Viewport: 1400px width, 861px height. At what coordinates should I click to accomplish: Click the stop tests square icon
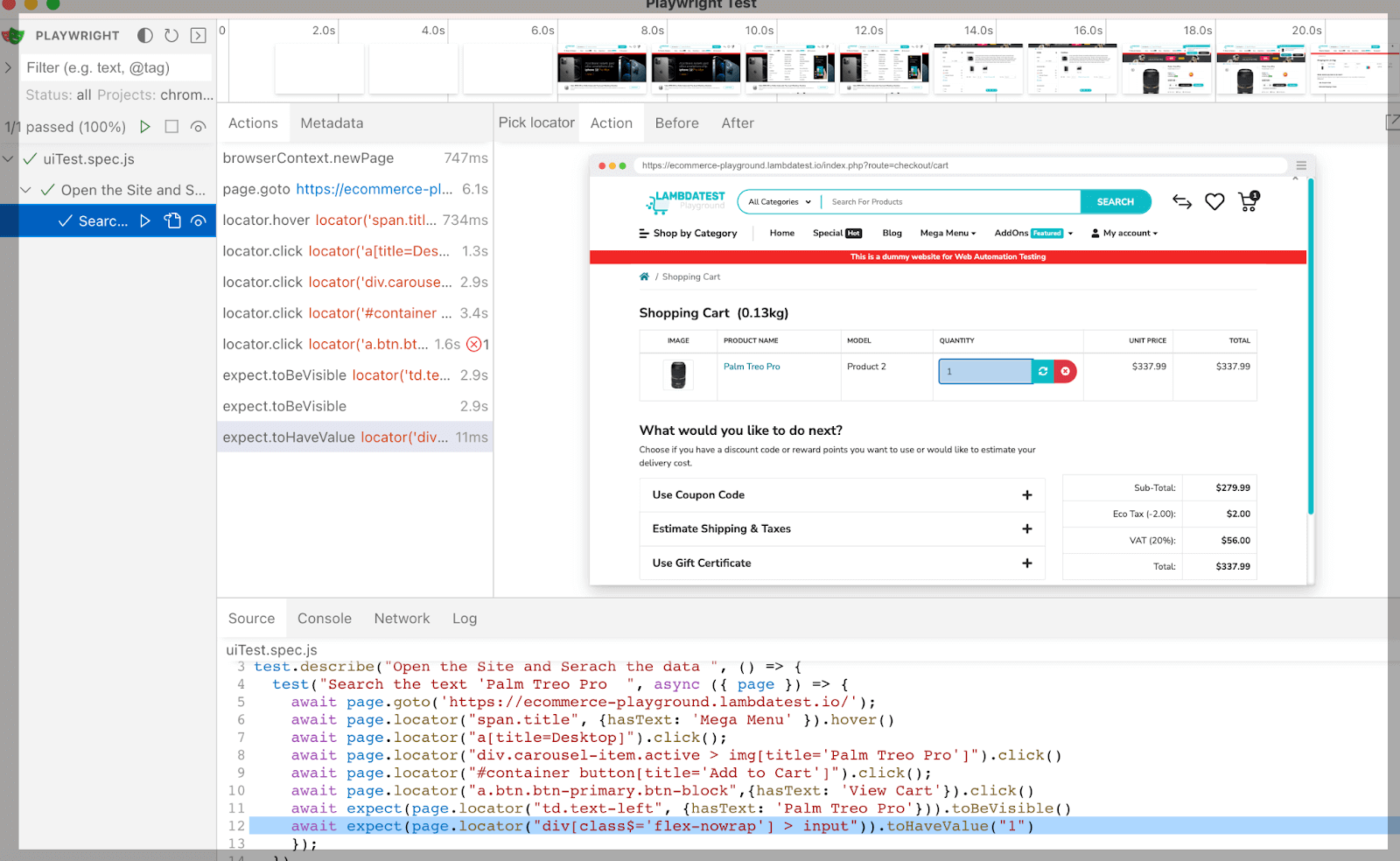coord(171,127)
